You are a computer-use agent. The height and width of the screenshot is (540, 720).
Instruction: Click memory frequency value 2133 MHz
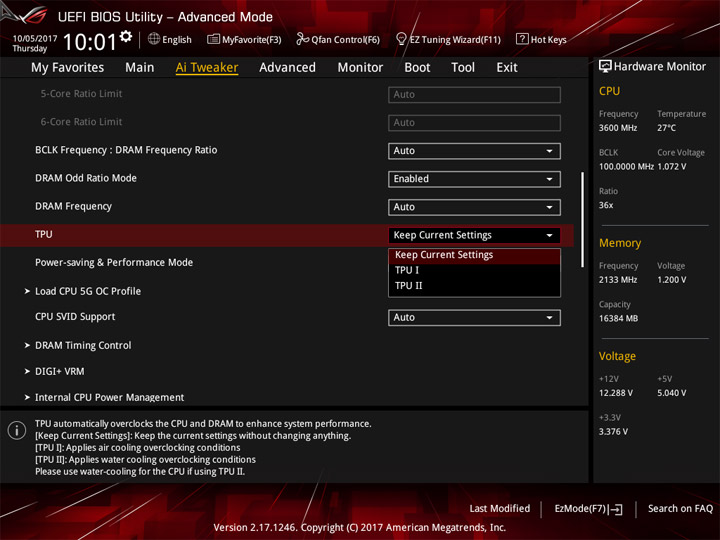coord(618,280)
